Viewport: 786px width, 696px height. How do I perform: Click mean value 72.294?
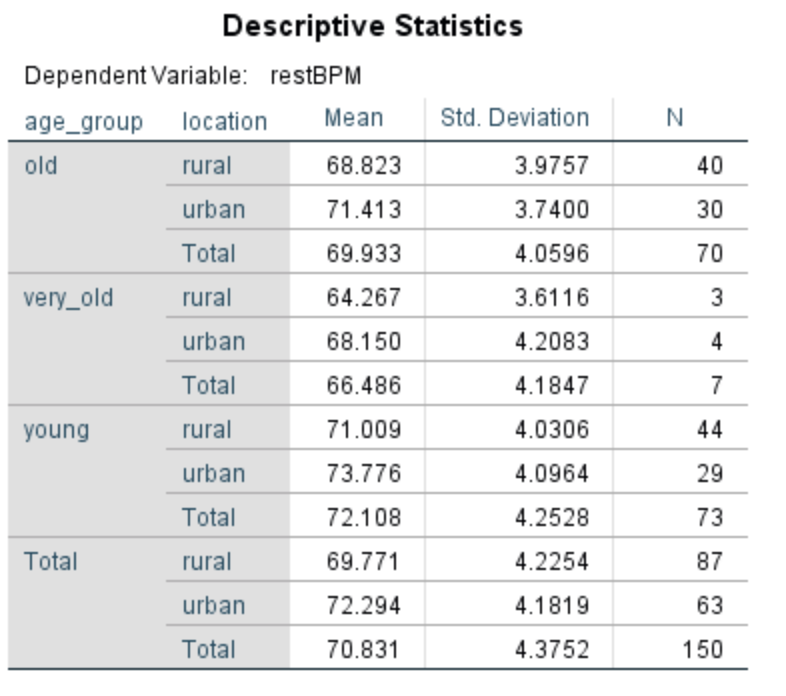coord(363,606)
